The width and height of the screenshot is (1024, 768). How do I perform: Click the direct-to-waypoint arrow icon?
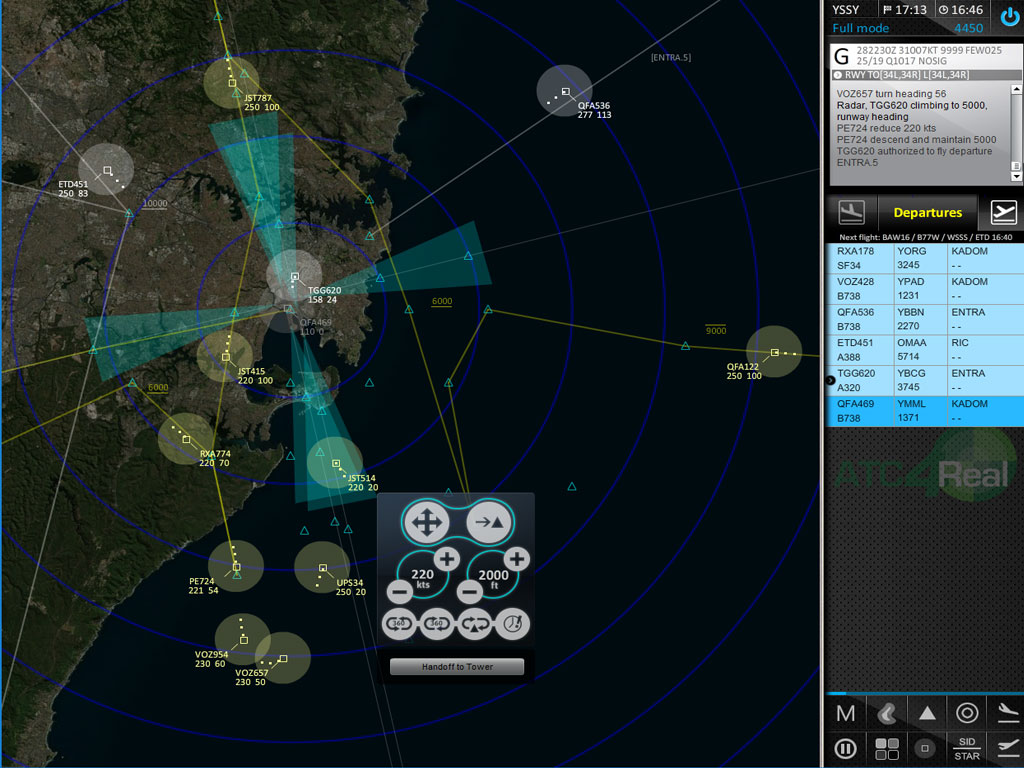(489, 522)
